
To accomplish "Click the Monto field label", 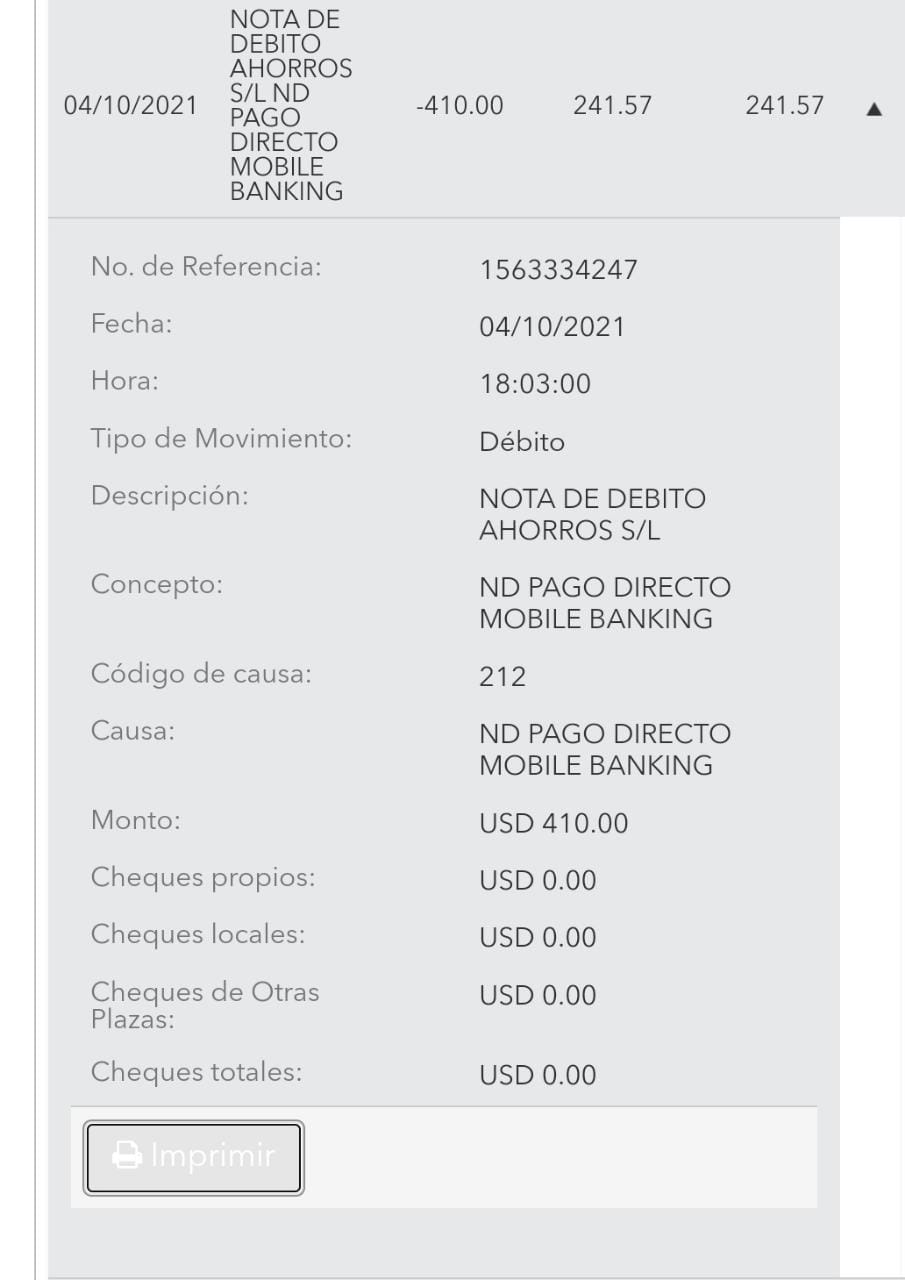I will coord(135,821).
